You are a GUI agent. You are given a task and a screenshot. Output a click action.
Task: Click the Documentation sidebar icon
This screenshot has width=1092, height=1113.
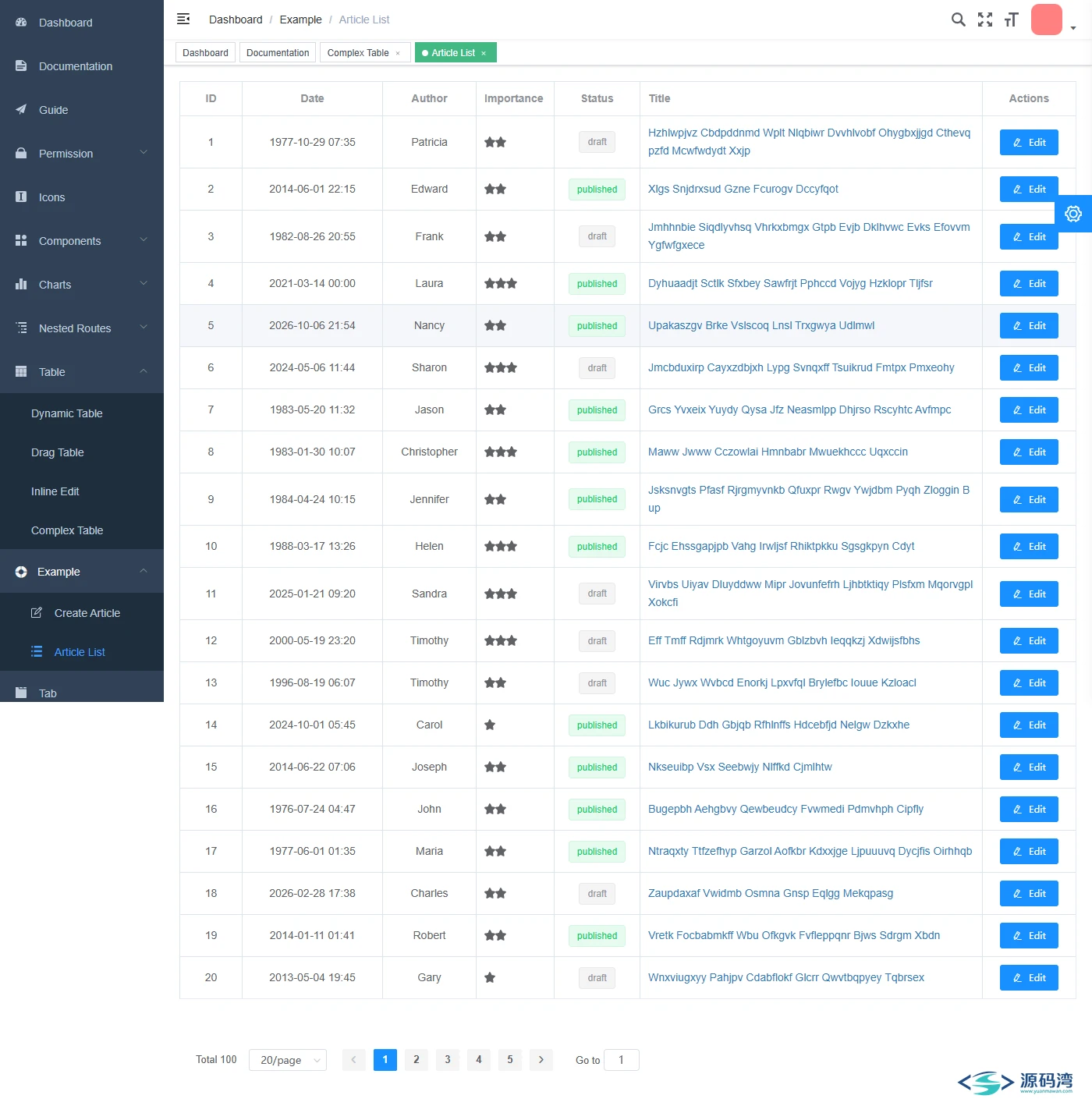(21, 66)
